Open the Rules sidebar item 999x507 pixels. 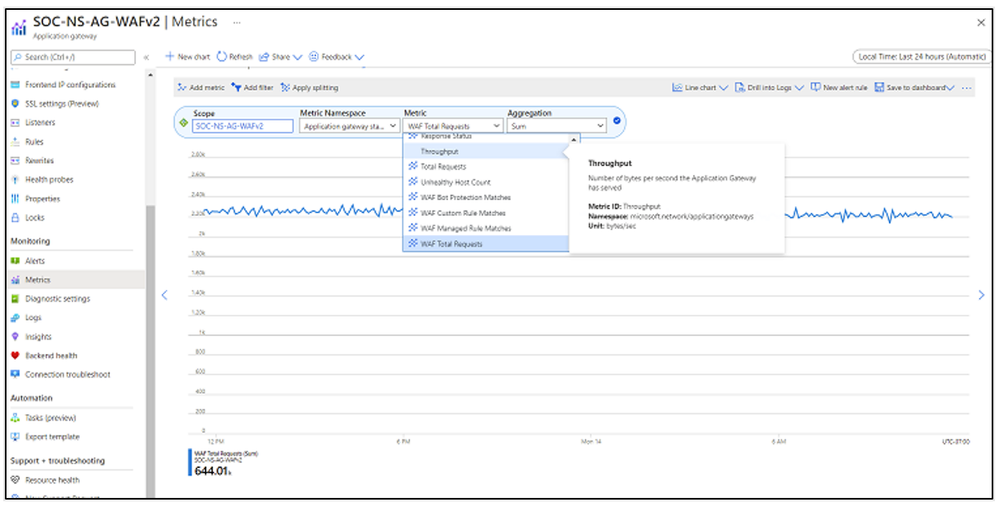click(x=34, y=142)
